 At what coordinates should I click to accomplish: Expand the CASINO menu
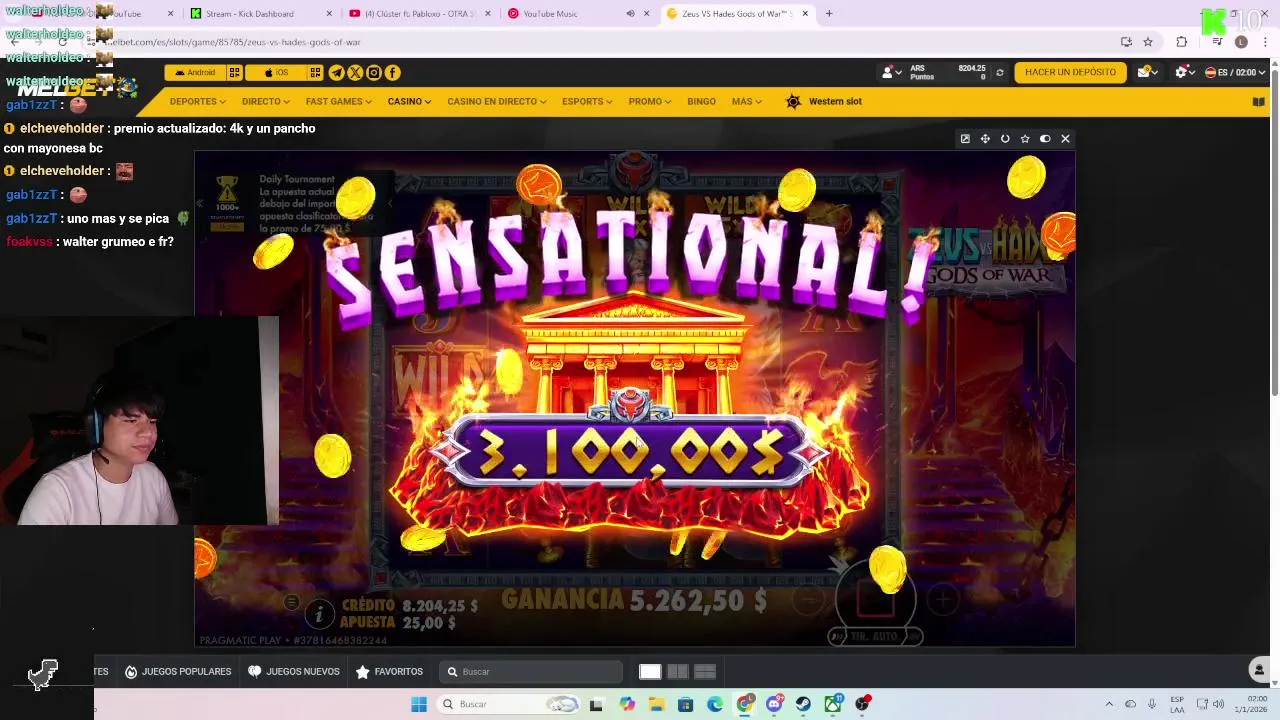pos(409,101)
